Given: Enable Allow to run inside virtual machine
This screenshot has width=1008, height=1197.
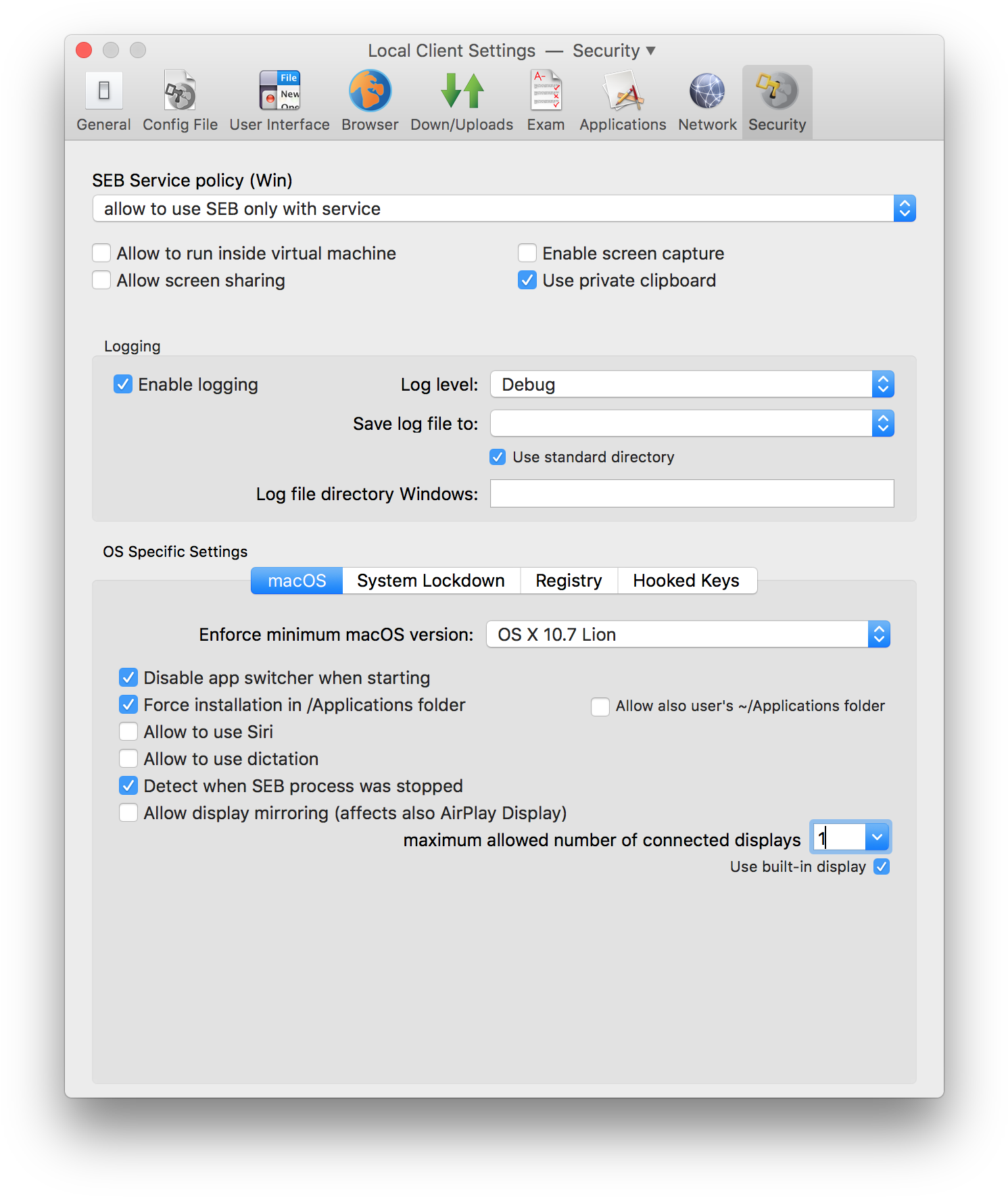Looking at the screenshot, I should pos(101,253).
